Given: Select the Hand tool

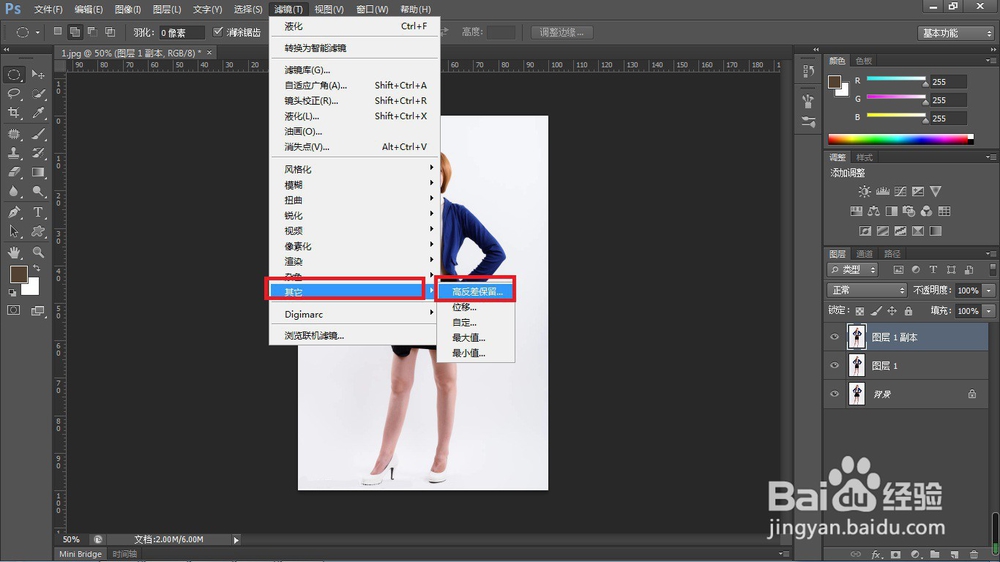Looking at the screenshot, I should 14,253.
